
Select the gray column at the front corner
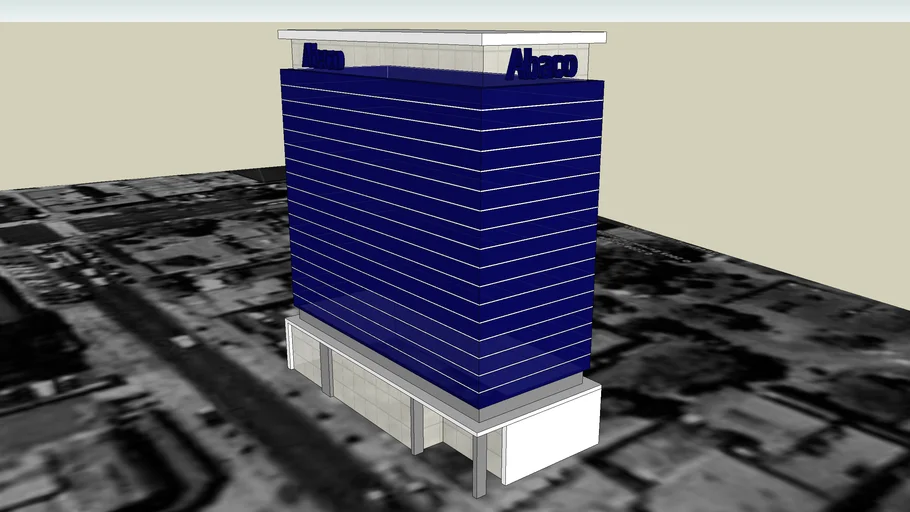[480, 465]
